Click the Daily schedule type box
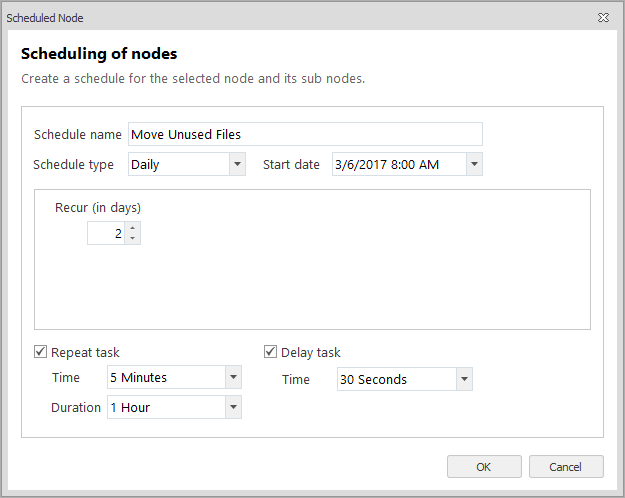The image size is (625, 498). point(176,164)
